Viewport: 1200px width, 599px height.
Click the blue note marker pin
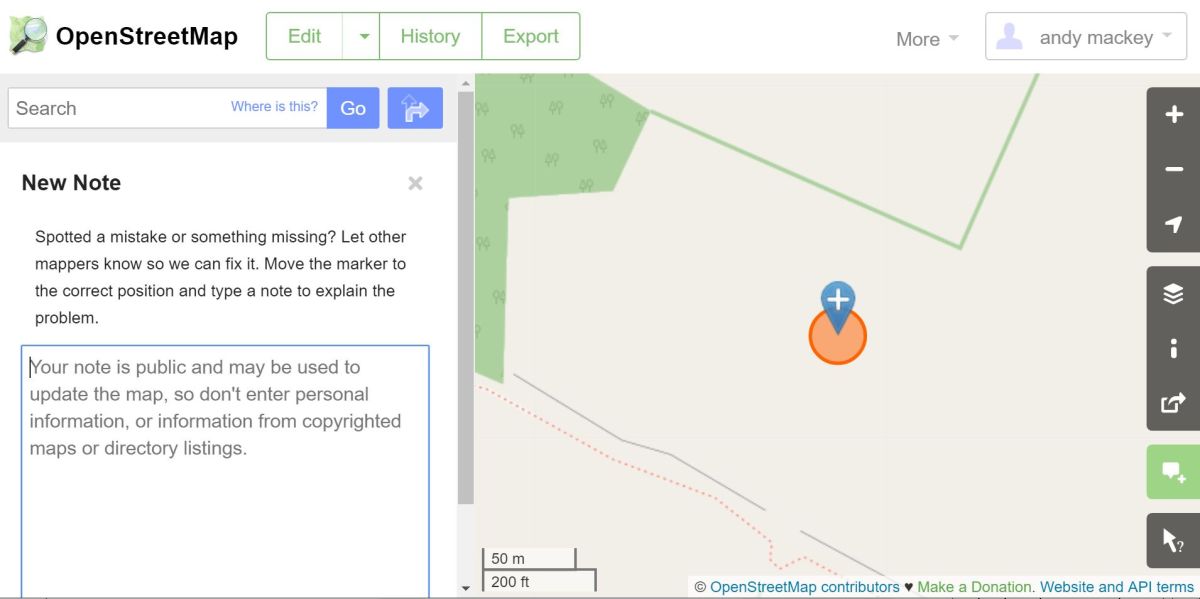[838, 307]
